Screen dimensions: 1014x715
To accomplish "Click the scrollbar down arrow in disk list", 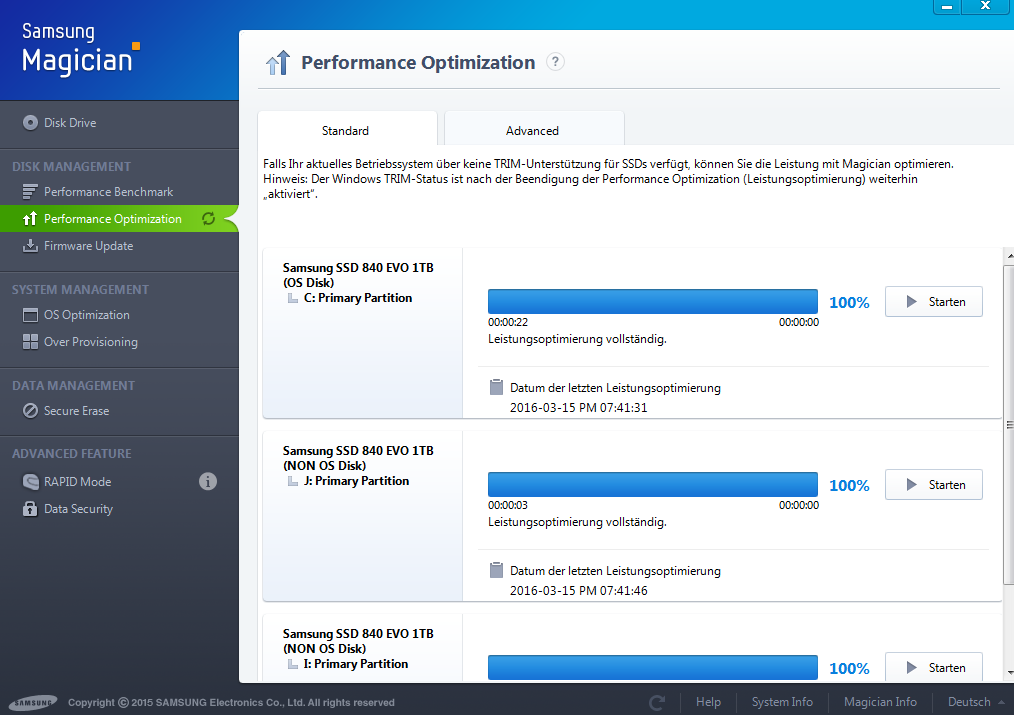I will [1007, 672].
